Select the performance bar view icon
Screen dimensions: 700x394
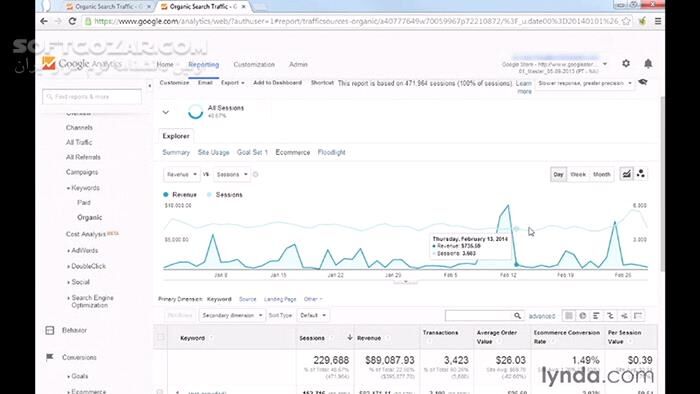tap(596, 315)
